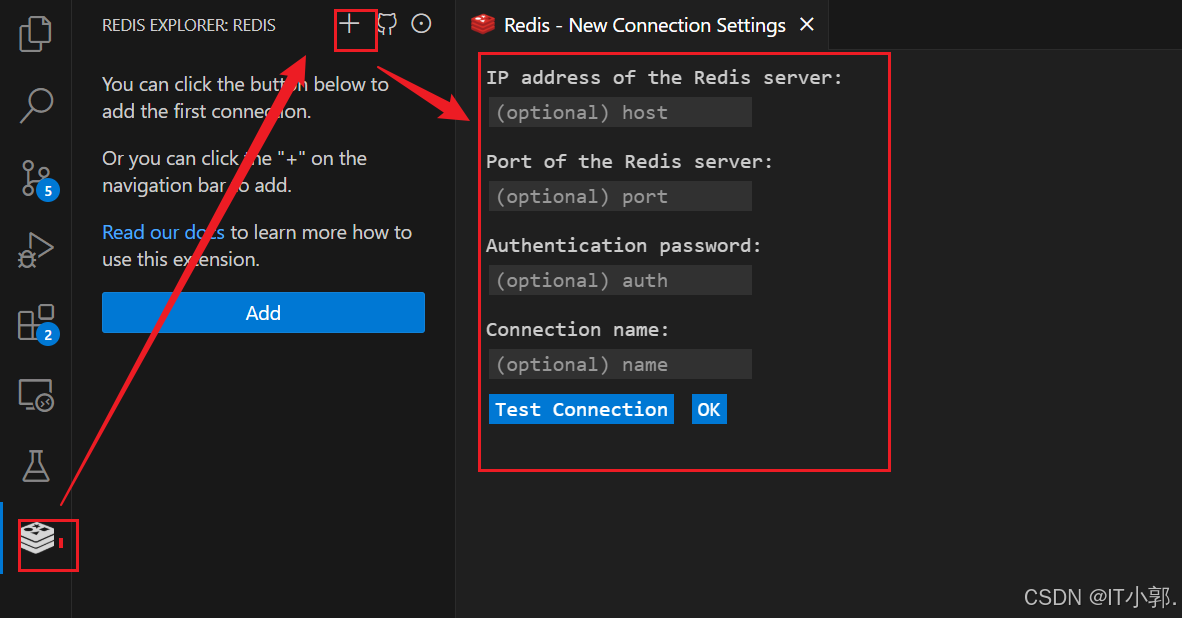This screenshot has width=1182, height=618.
Task: Open the 'Read our docs' link
Action: click(x=164, y=232)
